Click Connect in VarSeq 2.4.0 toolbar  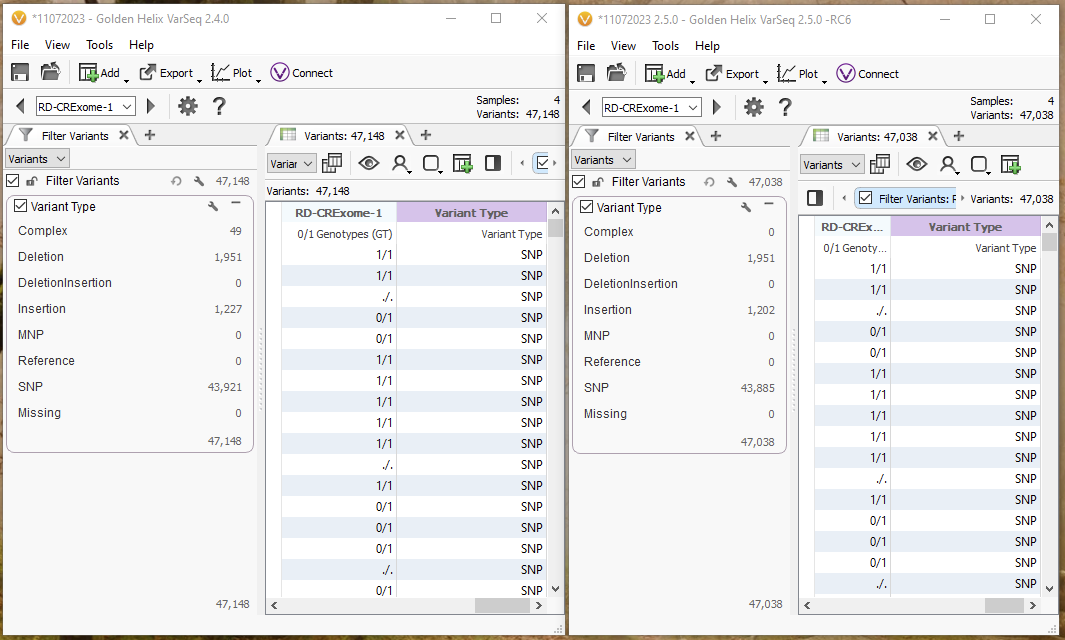pos(302,73)
